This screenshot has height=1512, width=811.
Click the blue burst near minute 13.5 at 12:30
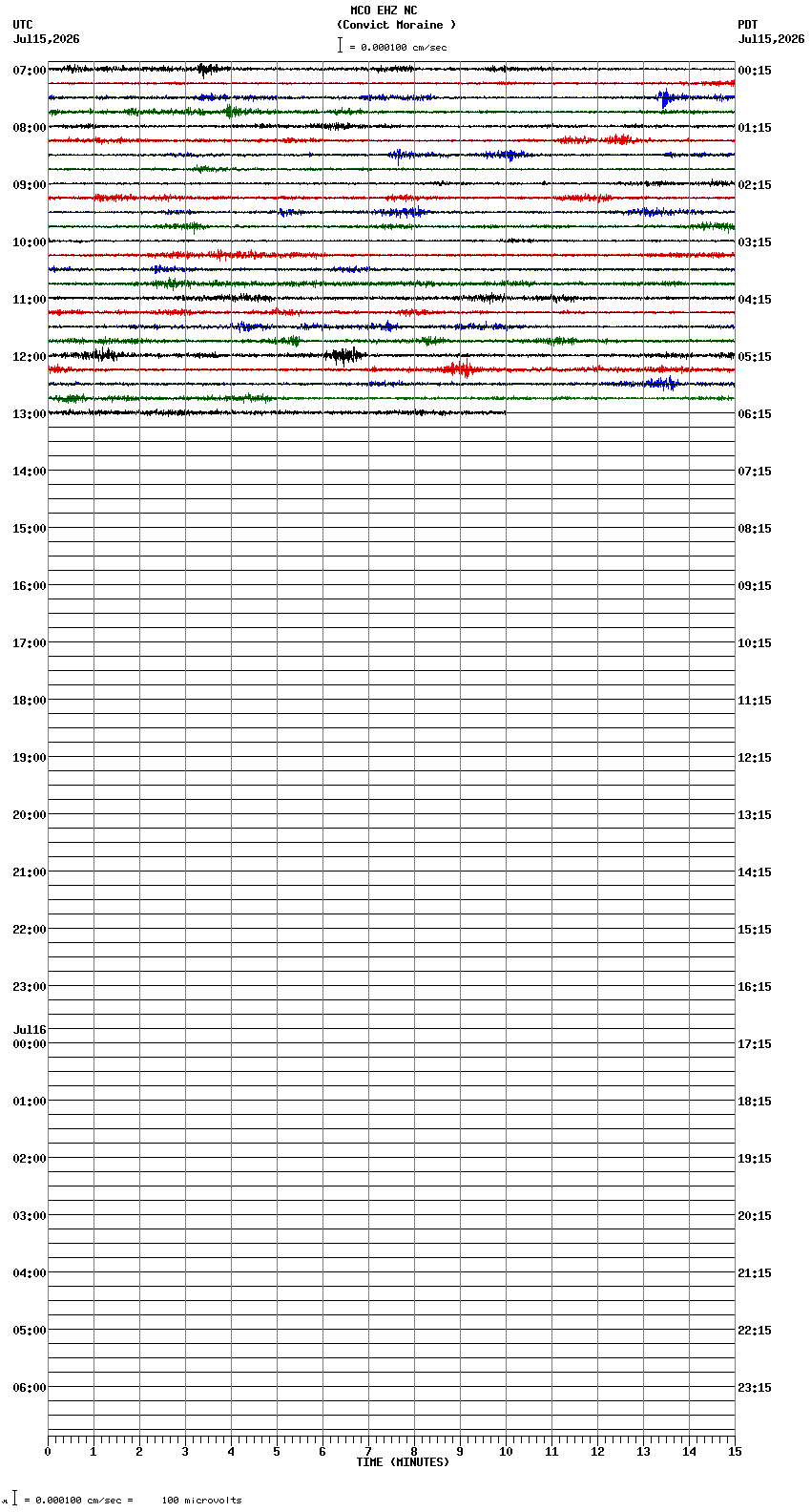(x=663, y=384)
